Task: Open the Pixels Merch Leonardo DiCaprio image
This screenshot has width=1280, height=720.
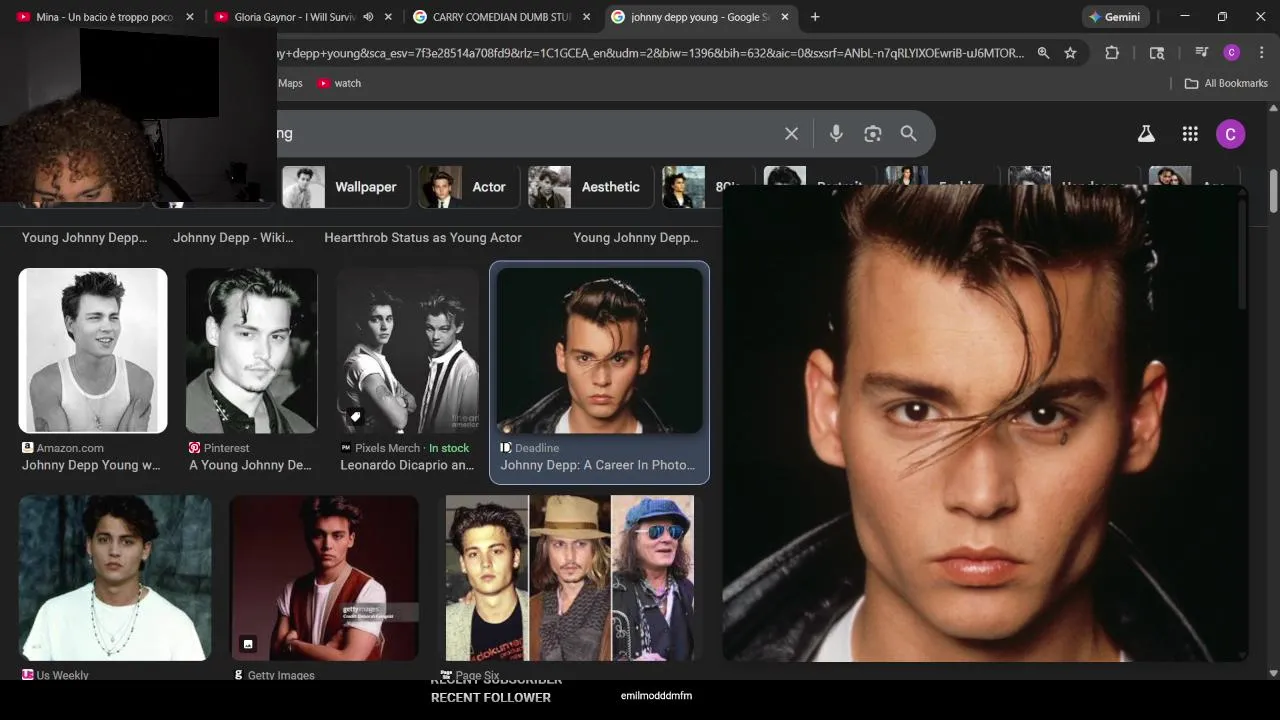Action: pos(408,350)
